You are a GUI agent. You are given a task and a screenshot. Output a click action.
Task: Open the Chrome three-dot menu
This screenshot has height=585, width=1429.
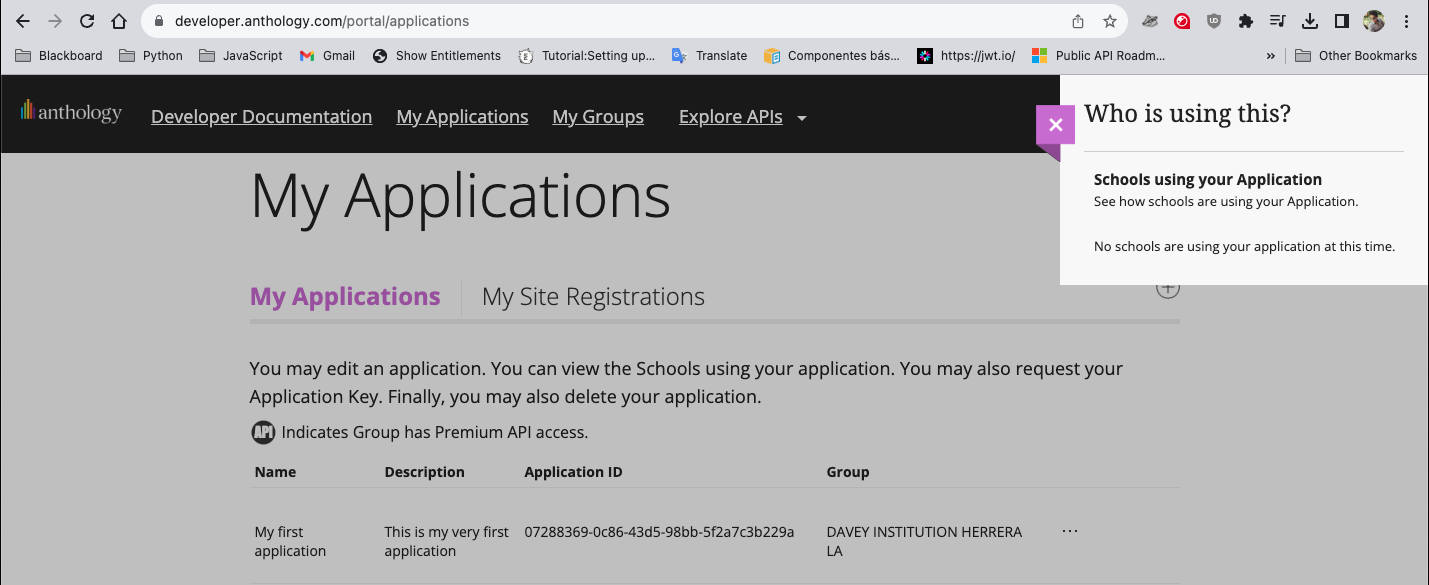coord(1406,21)
